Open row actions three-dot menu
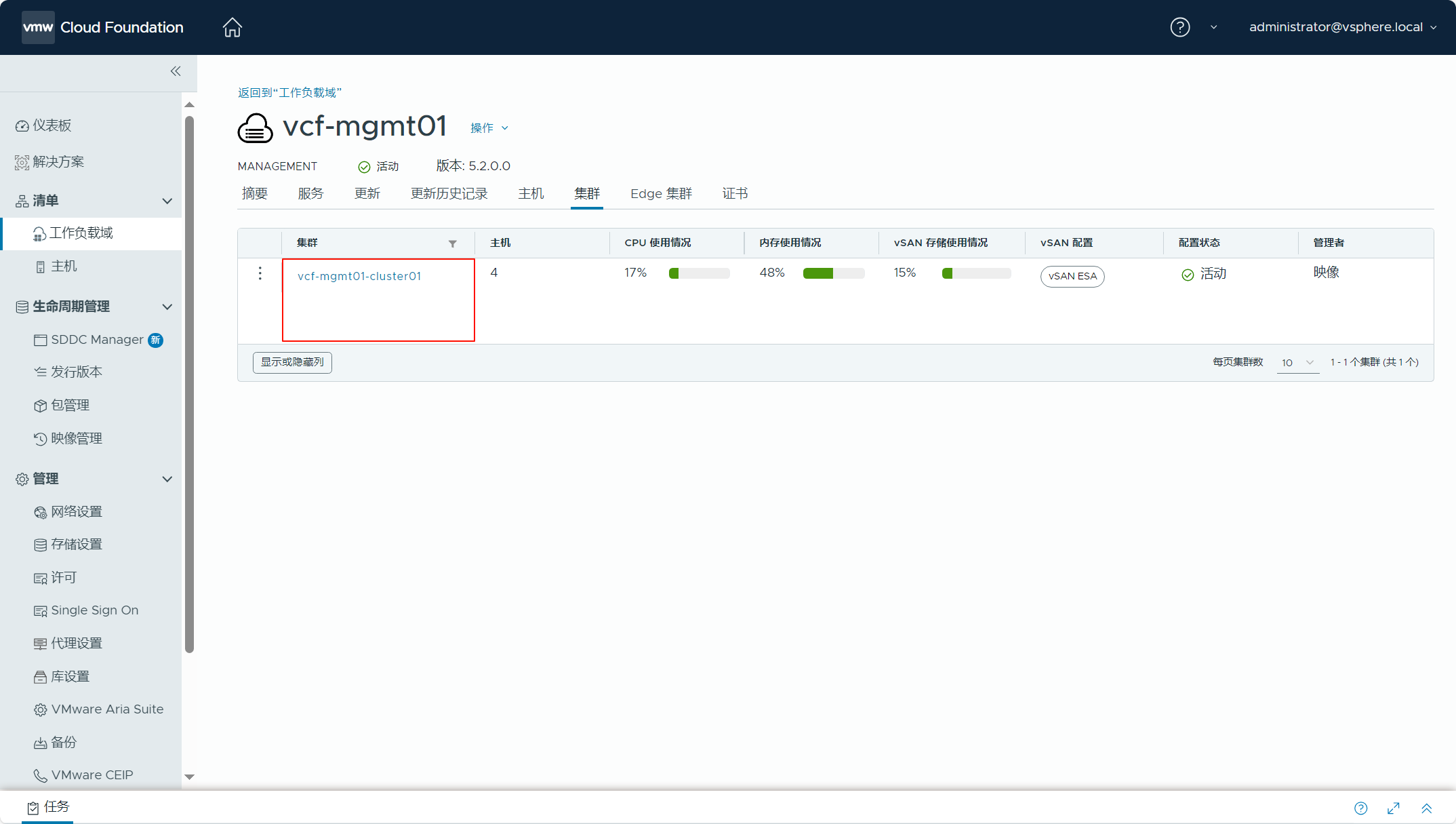Viewport: 1456px width, 824px height. (260, 273)
